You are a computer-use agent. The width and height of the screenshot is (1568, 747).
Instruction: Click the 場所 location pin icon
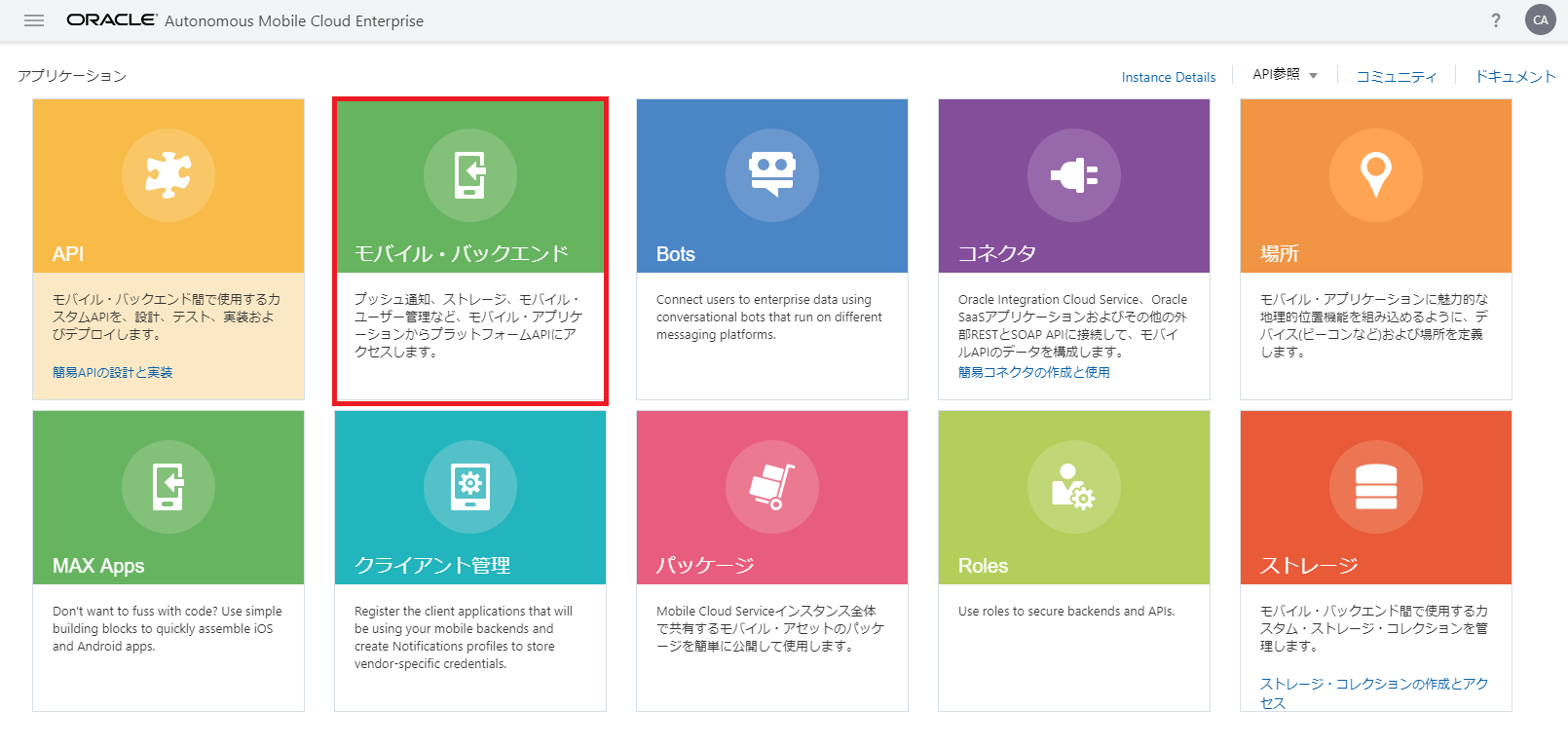tap(1376, 175)
